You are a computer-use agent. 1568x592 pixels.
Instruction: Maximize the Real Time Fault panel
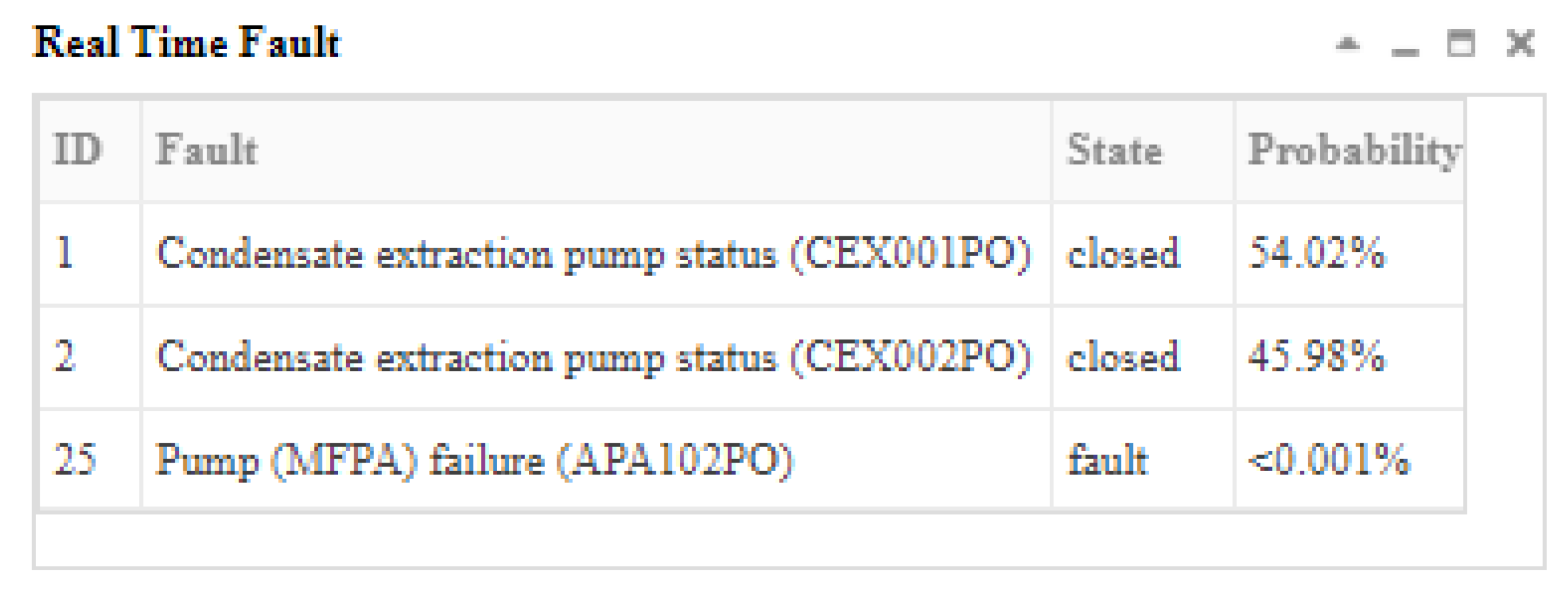[1460, 44]
